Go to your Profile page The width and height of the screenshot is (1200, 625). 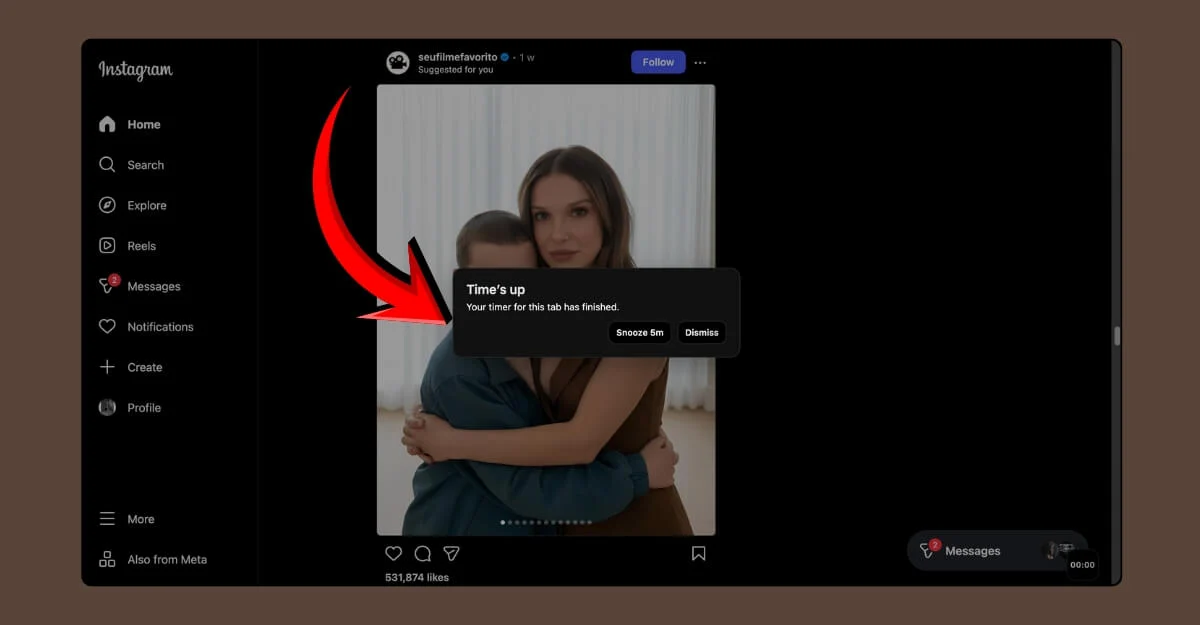tap(144, 407)
